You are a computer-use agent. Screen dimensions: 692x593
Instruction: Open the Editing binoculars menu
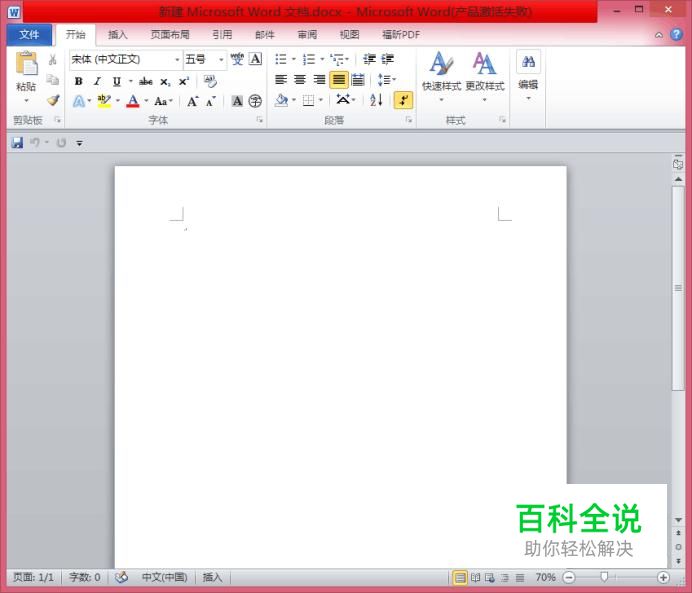(x=528, y=76)
